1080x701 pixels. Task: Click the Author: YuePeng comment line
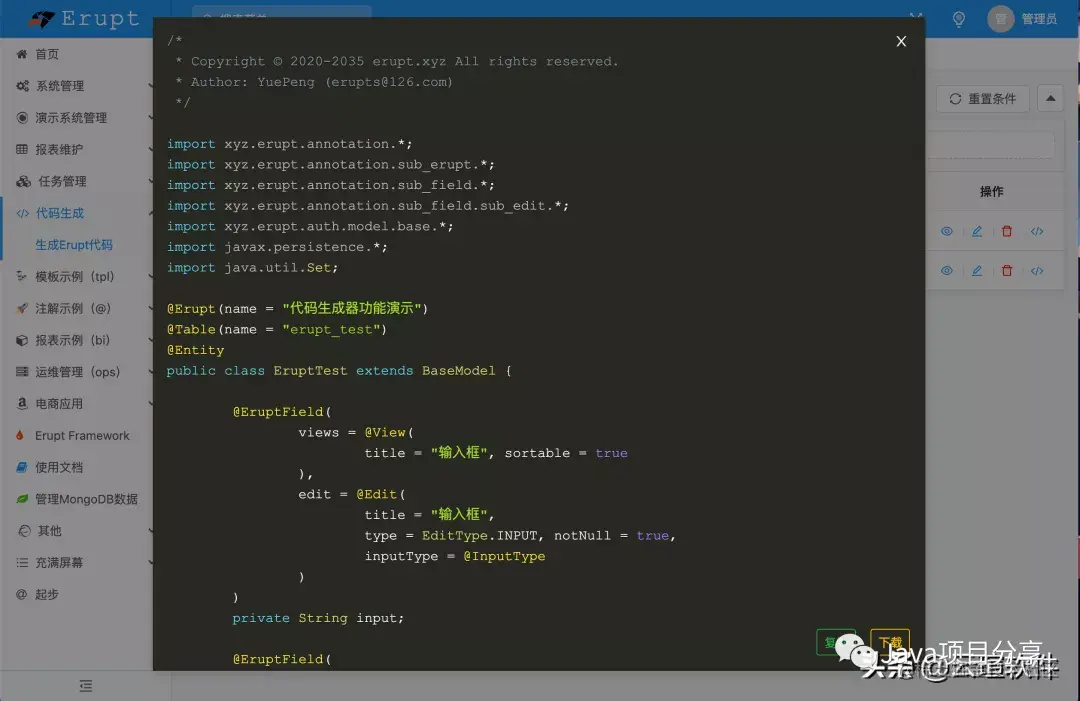click(x=314, y=82)
